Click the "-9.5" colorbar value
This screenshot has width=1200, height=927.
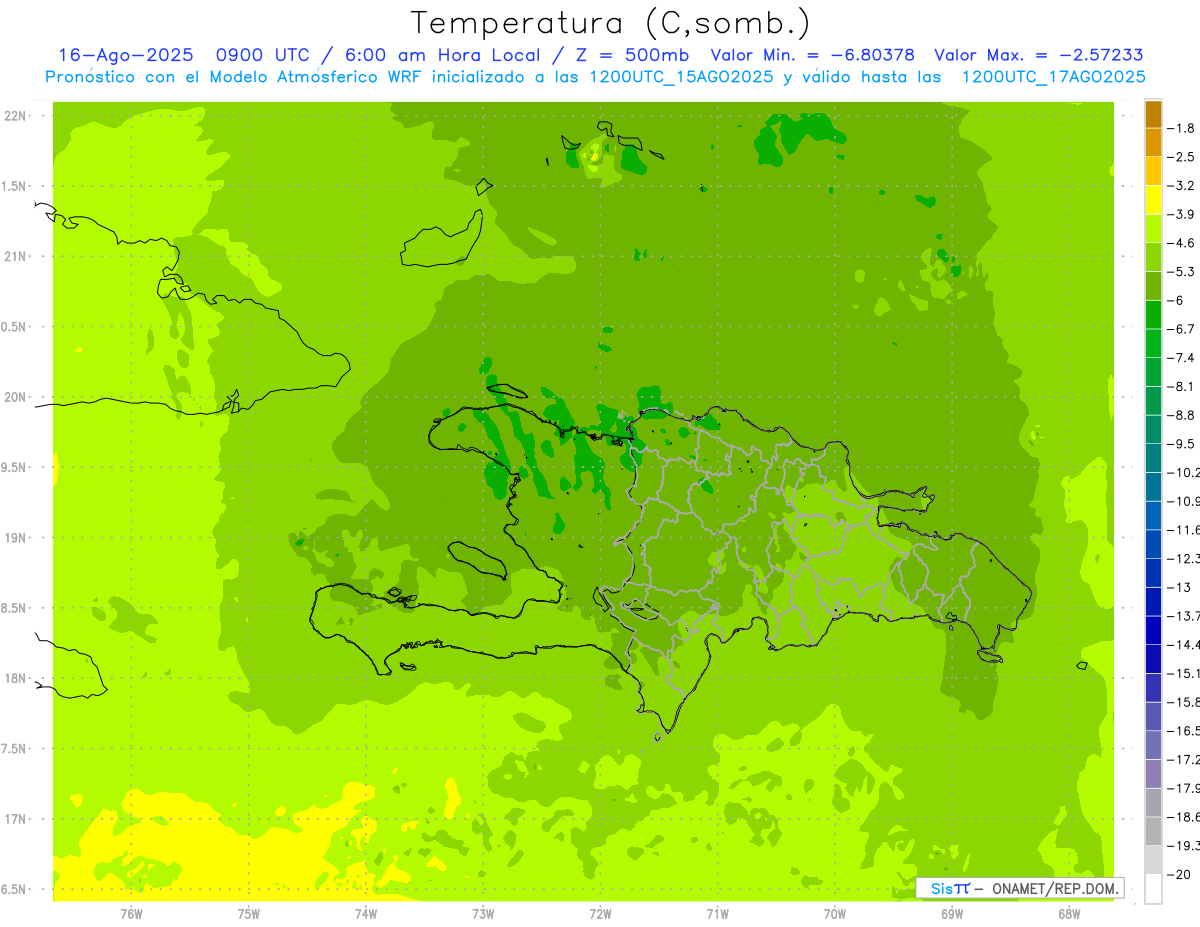(x=1181, y=444)
